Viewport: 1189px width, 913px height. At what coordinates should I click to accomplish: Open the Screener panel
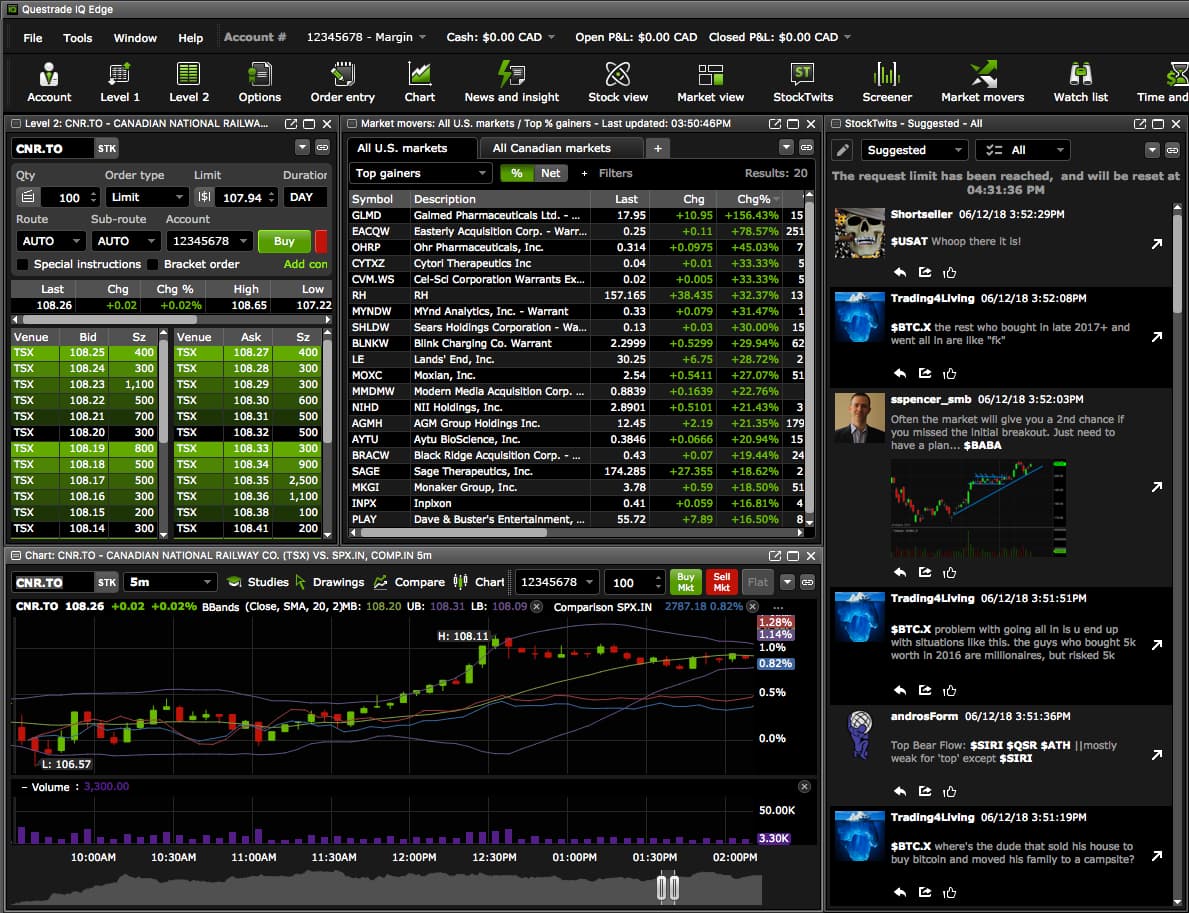pyautogui.click(x=886, y=82)
